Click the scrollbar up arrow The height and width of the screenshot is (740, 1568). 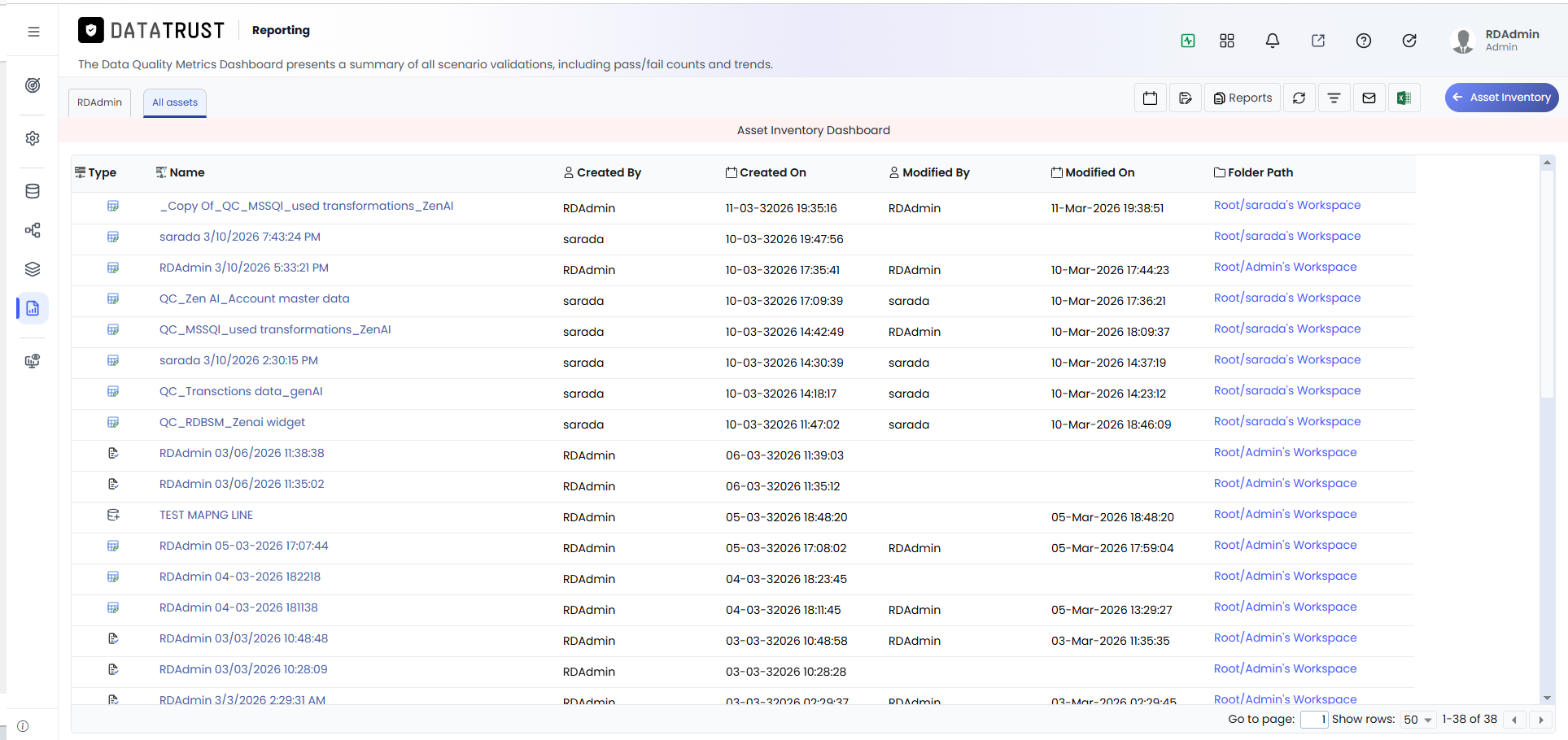(1547, 163)
